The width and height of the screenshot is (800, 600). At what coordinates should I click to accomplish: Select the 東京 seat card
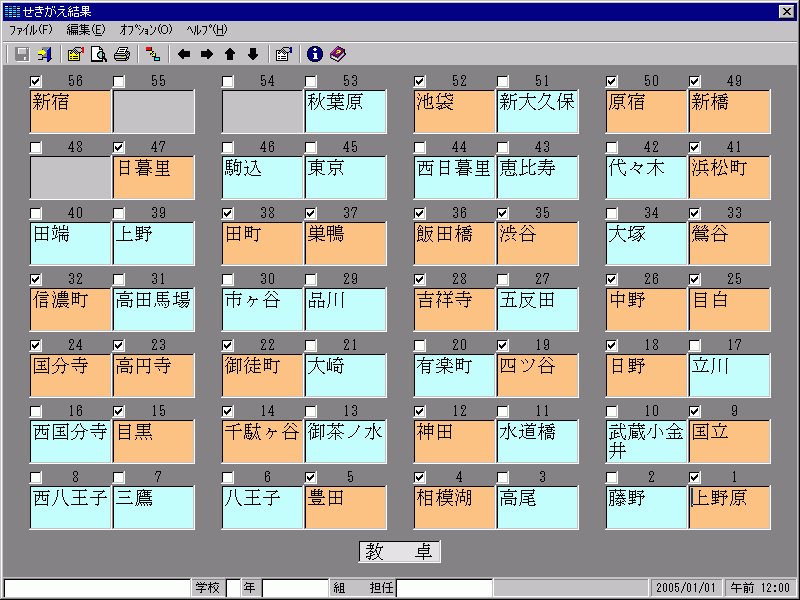345,178
